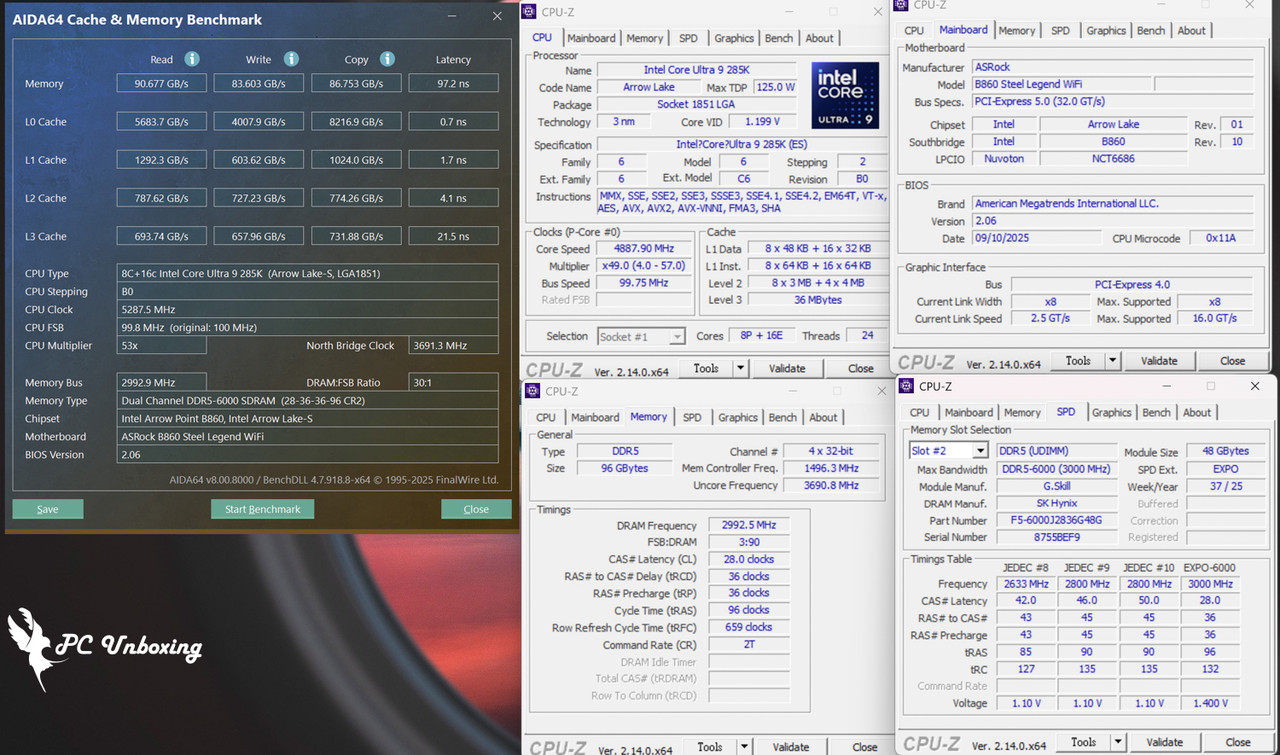Maximize the CPU-Z SPD window
This screenshot has width=1280, height=755.
pyautogui.click(x=1210, y=386)
